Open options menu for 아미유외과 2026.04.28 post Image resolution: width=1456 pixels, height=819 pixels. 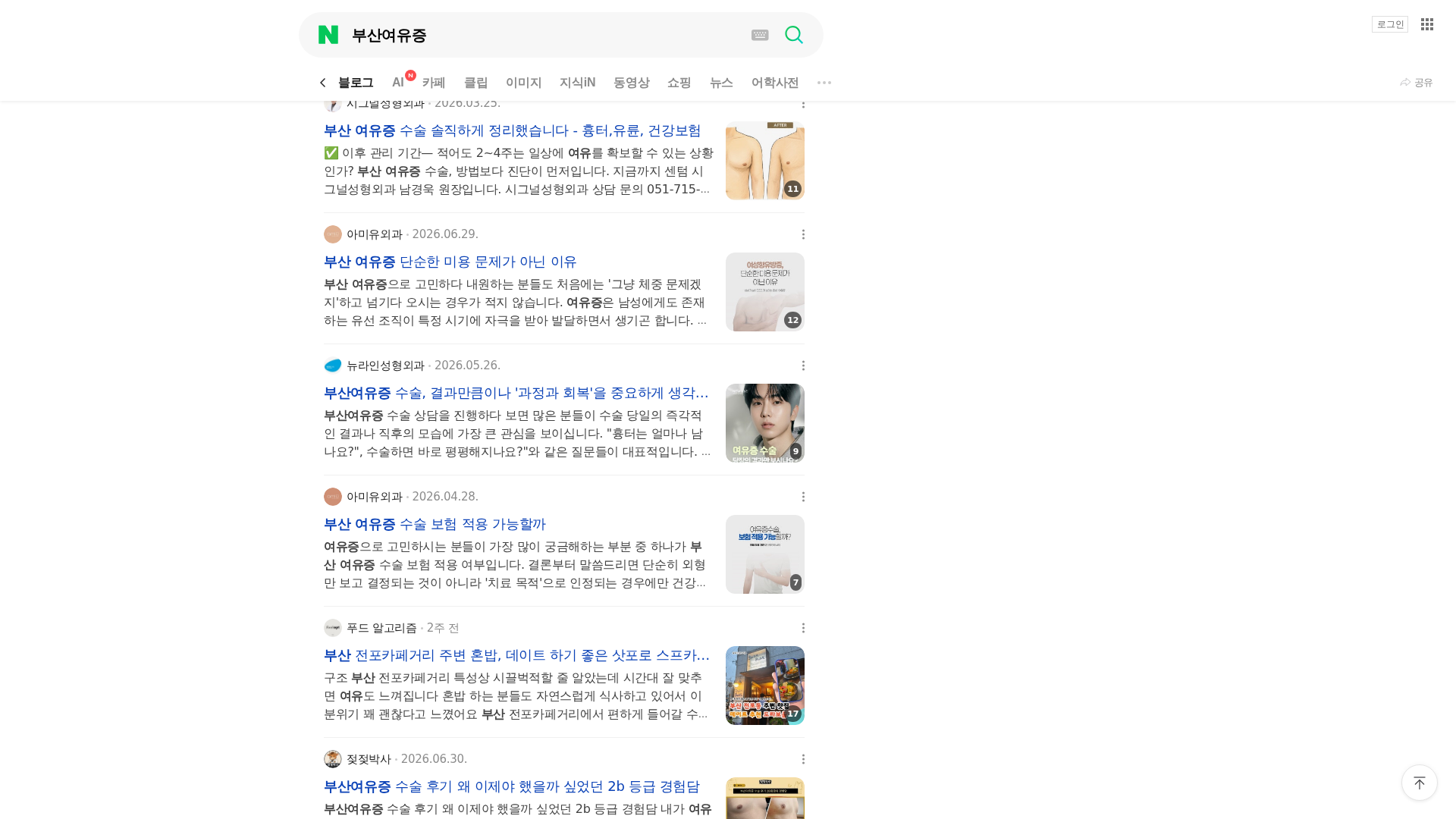(803, 497)
